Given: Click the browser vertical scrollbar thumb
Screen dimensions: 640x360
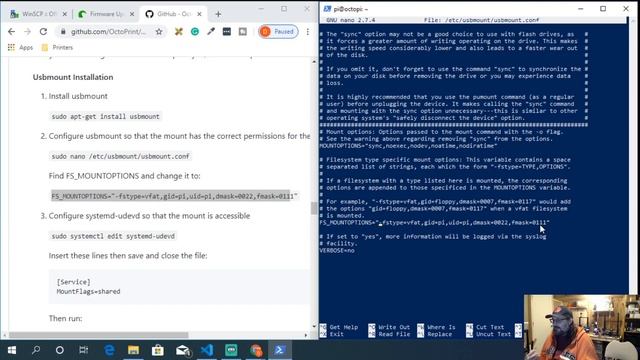Looking at the screenshot, I should (x=314, y=208).
